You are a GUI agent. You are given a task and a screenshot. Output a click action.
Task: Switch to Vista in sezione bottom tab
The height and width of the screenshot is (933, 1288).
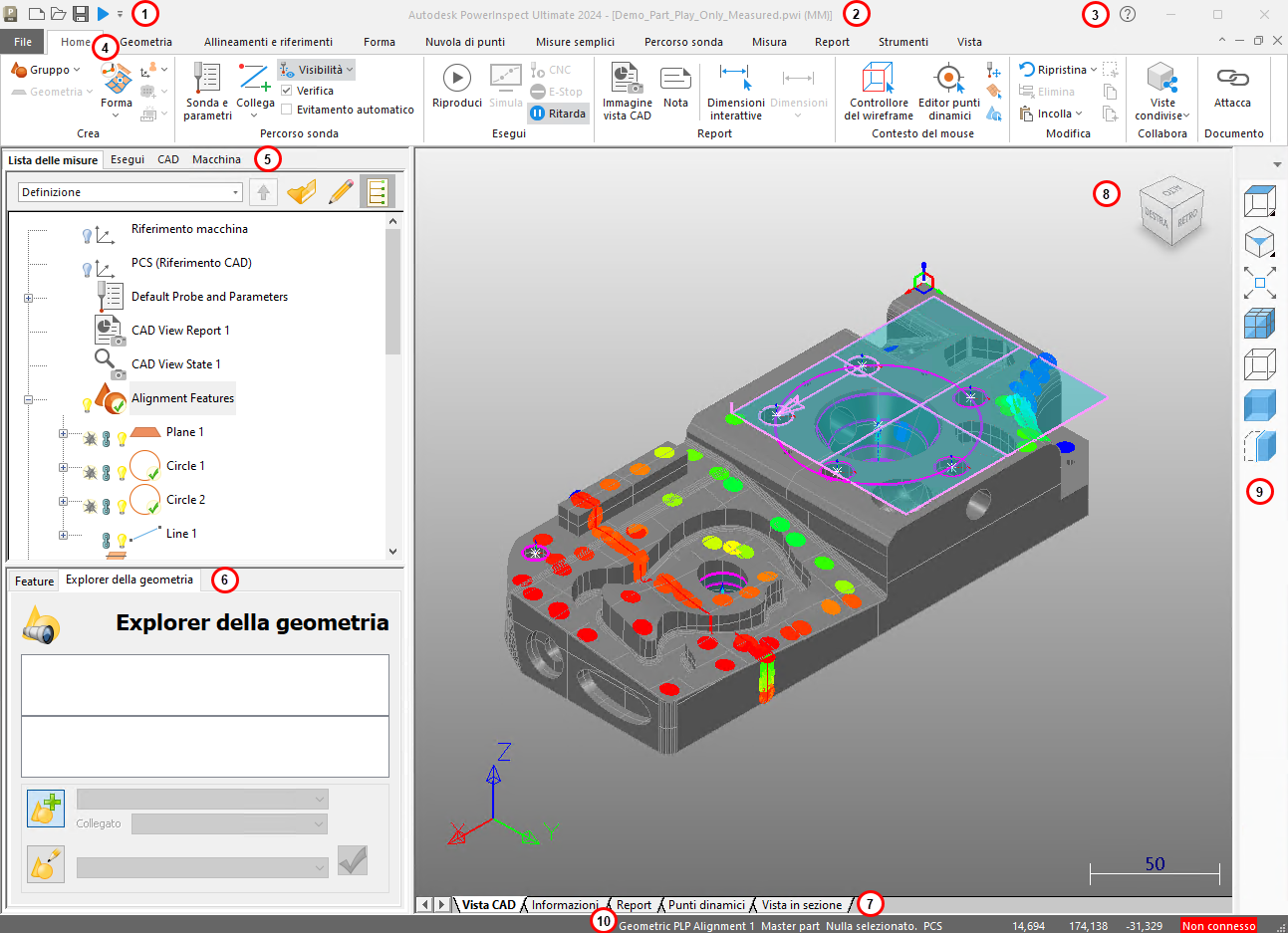[802, 905]
